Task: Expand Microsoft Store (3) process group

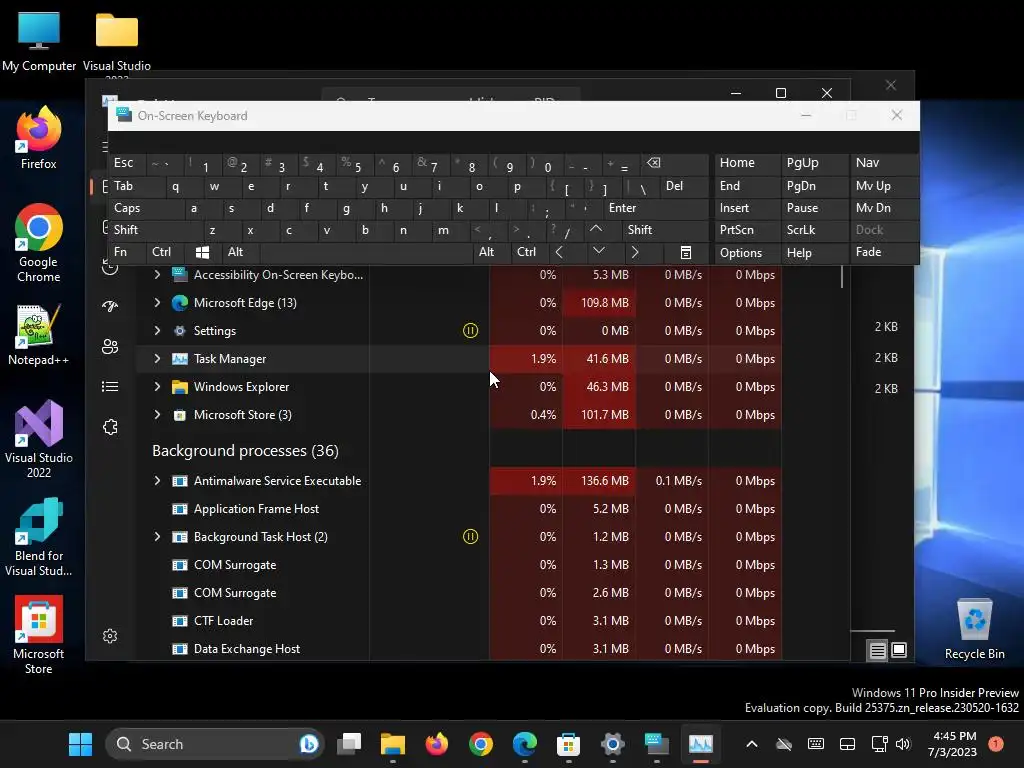Action: (x=157, y=415)
